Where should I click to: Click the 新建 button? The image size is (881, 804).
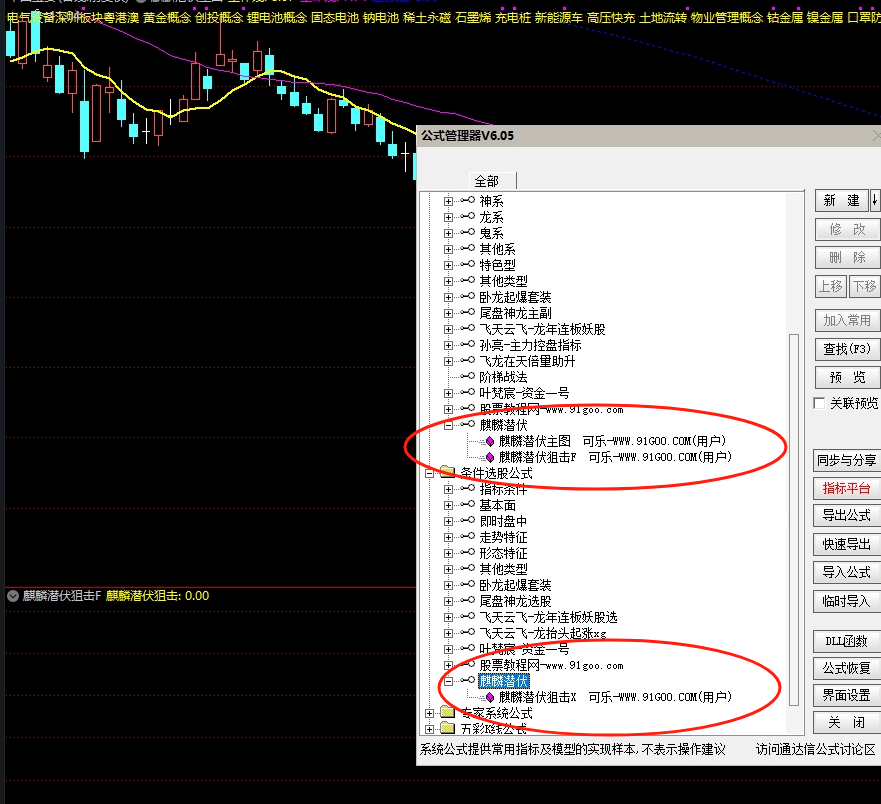click(x=841, y=201)
